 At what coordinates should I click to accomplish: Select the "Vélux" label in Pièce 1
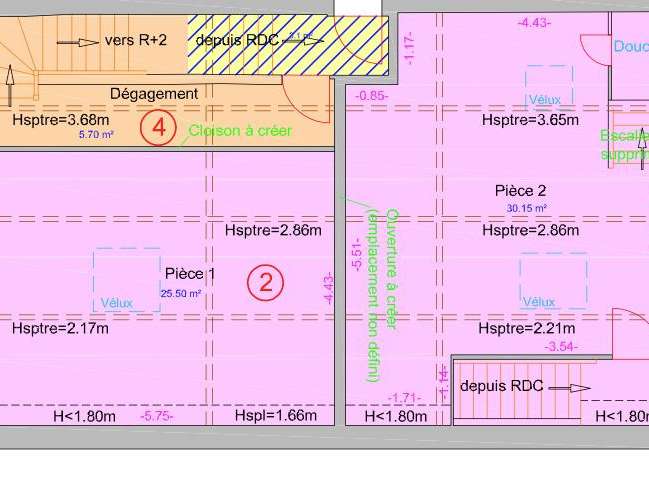click(x=117, y=303)
